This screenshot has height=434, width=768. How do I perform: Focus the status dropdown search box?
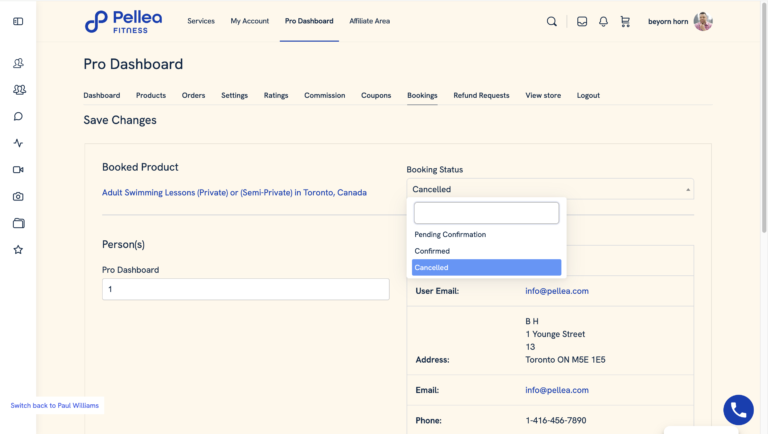pos(486,213)
